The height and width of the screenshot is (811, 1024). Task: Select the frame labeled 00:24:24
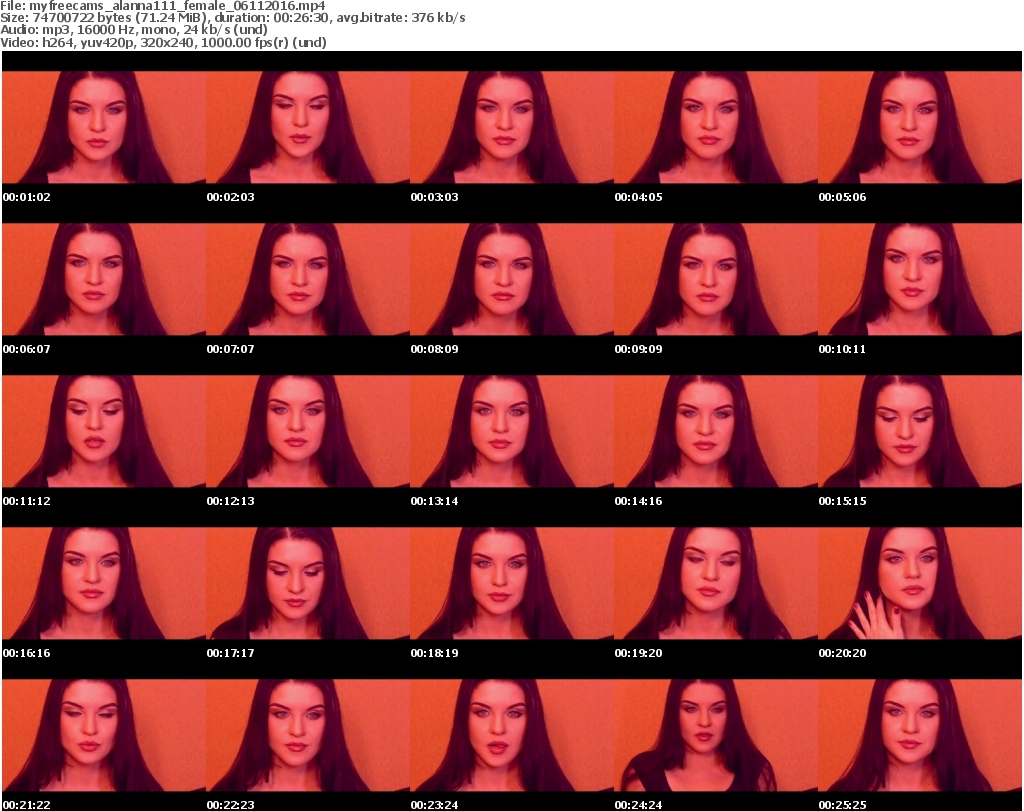(715, 735)
